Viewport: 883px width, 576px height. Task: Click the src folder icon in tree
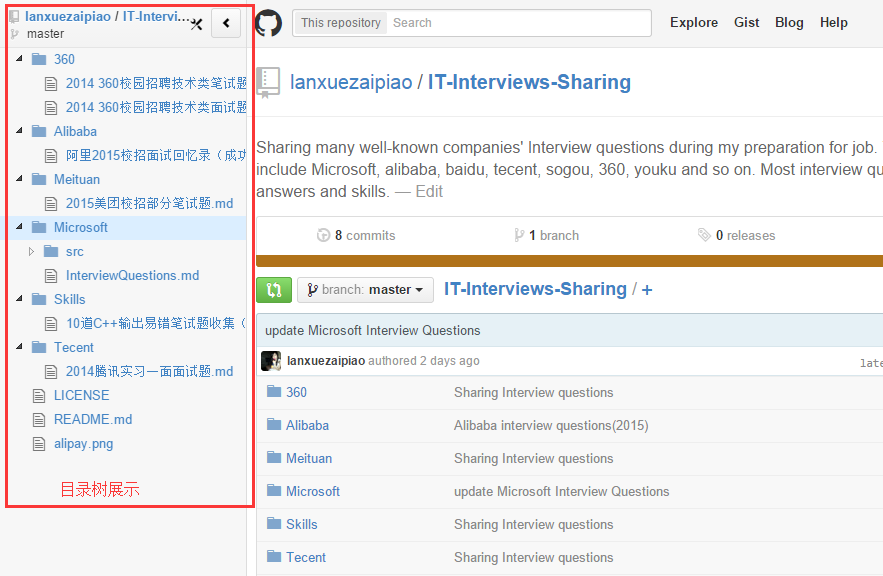(x=51, y=251)
